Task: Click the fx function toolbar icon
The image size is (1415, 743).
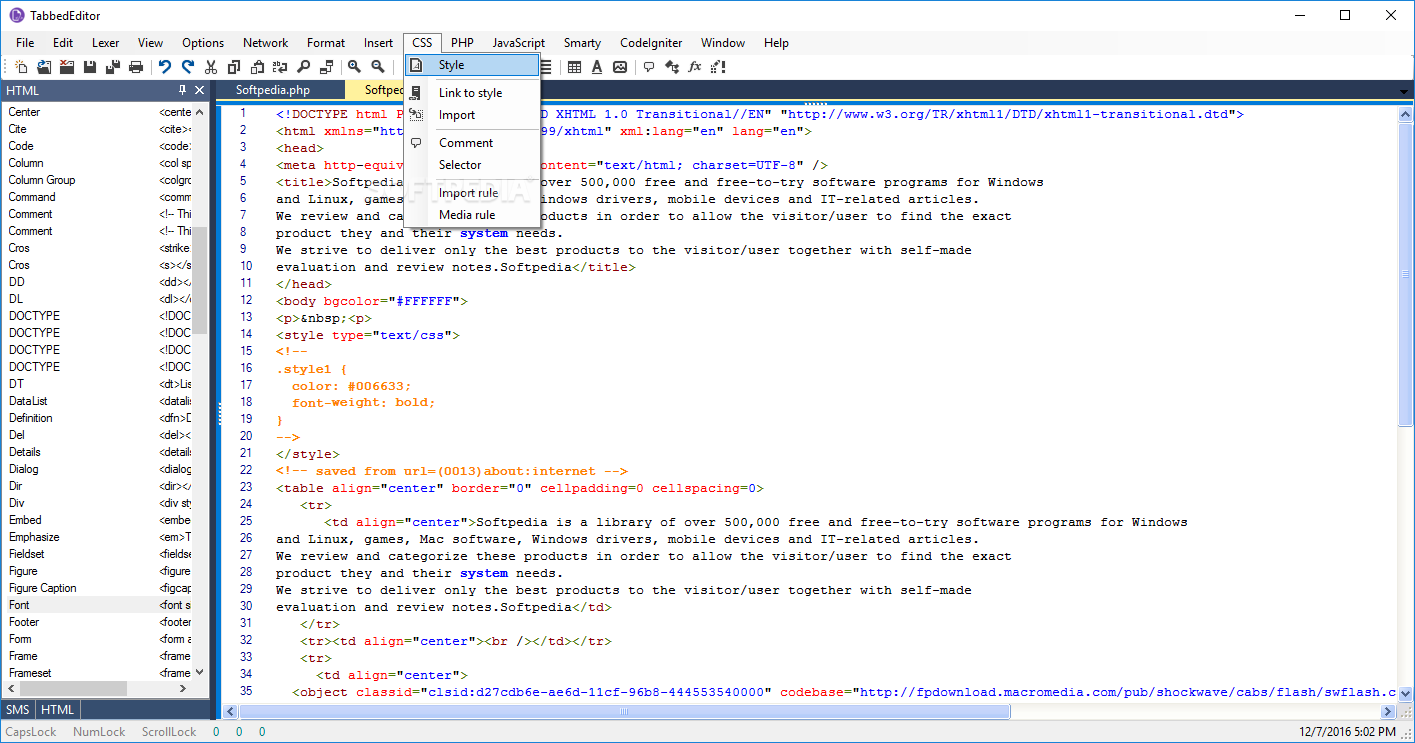Action: [695, 67]
